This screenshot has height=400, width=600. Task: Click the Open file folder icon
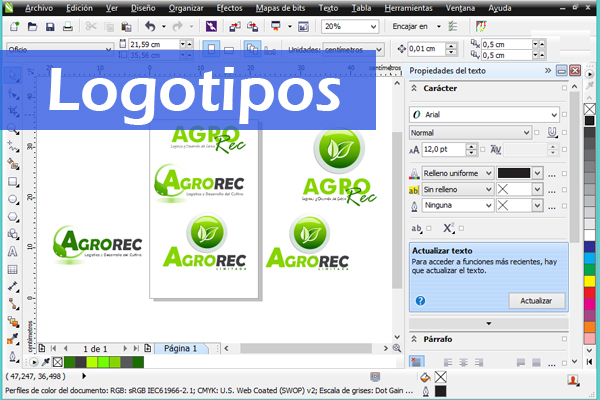(x=32, y=26)
